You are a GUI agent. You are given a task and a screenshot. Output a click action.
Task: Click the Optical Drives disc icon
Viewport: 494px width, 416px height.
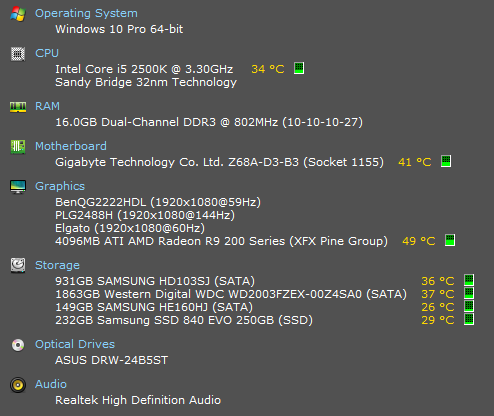coord(18,345)
